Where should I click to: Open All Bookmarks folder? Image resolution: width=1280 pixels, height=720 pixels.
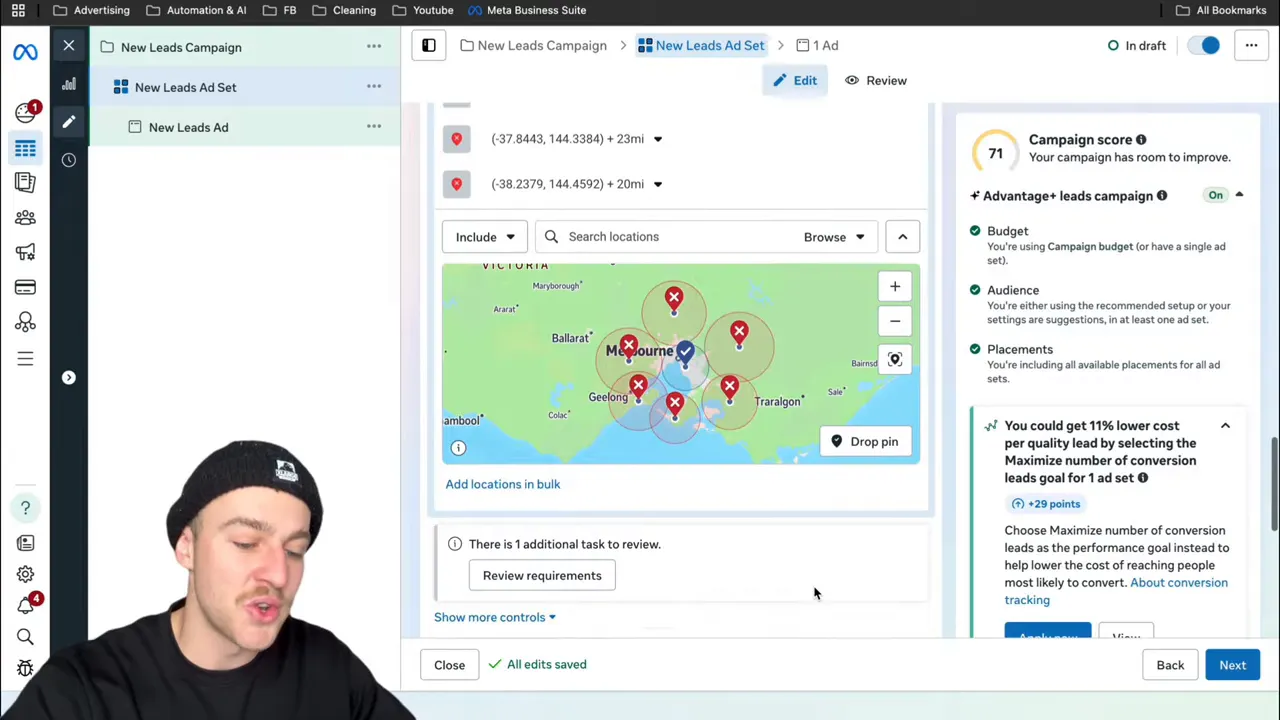(1221, 10)
